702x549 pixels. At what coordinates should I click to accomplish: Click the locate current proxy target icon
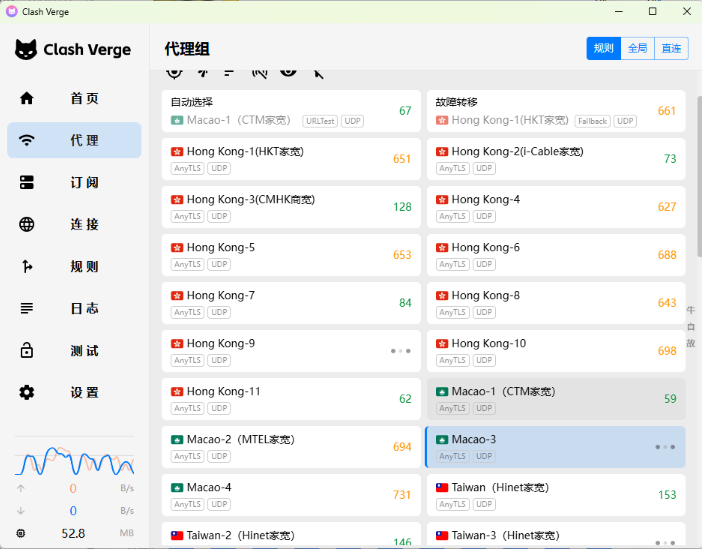pos(174,71)
